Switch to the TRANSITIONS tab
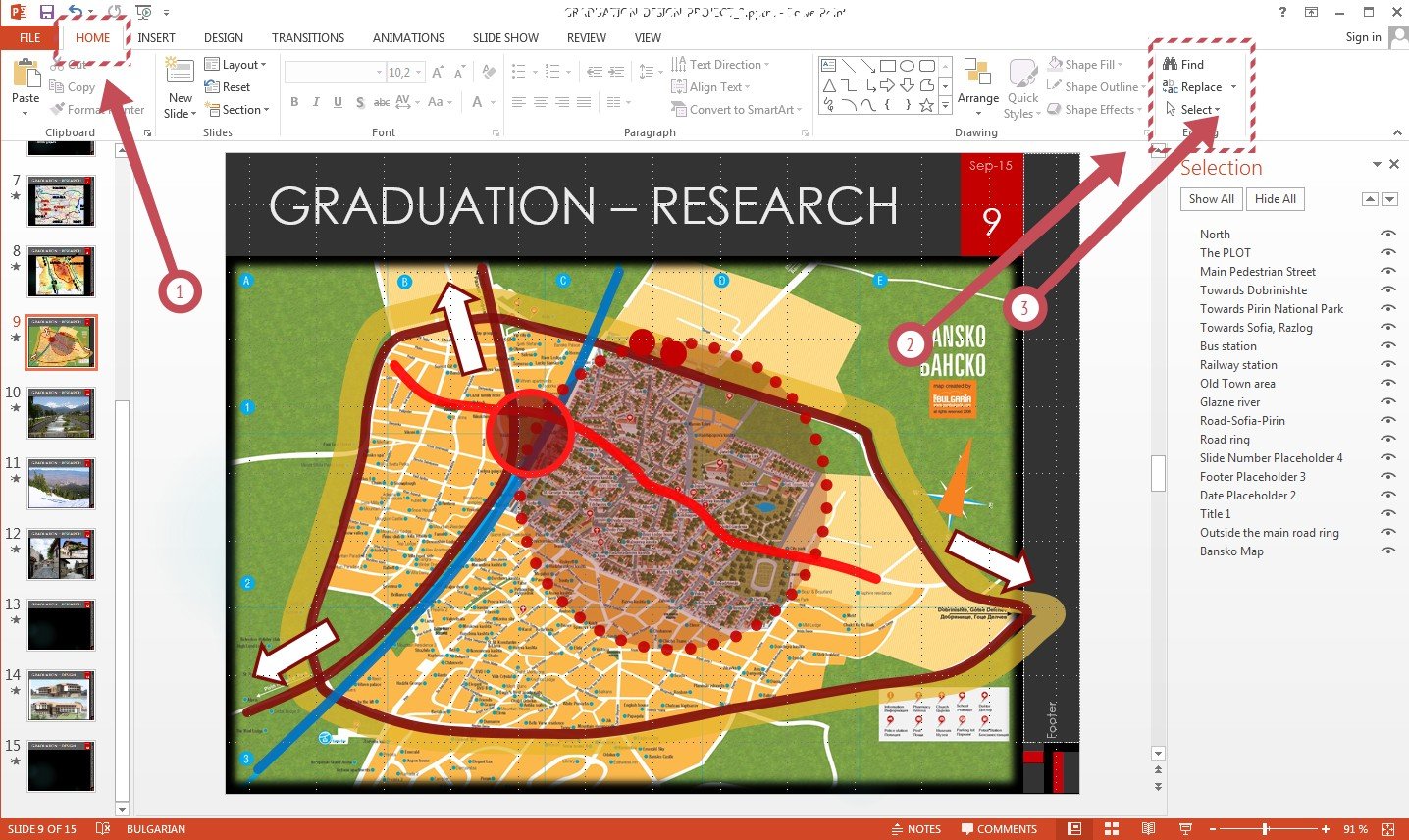Image resolution: width=1409 pixels, height=840 pixels. tap(308, 38)
